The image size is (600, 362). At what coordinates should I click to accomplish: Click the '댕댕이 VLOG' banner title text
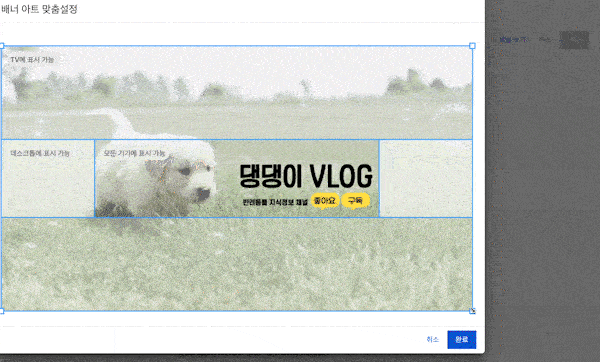point(306,176)
